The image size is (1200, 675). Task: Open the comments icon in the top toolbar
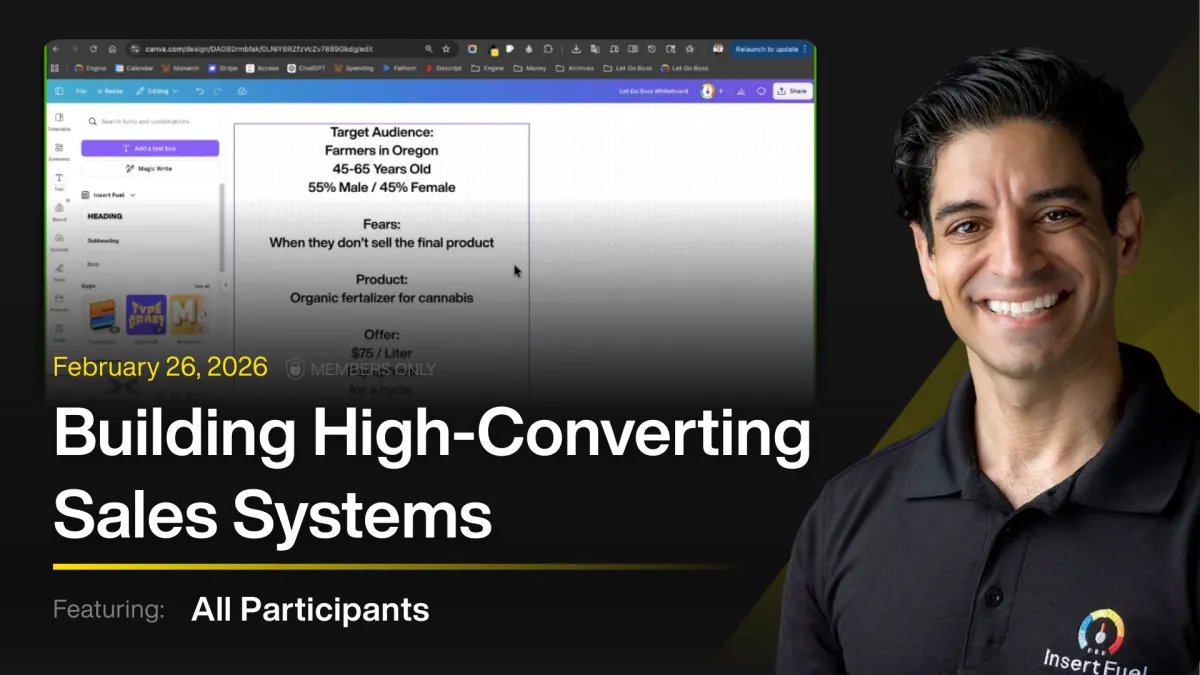[x=761, y=90]
